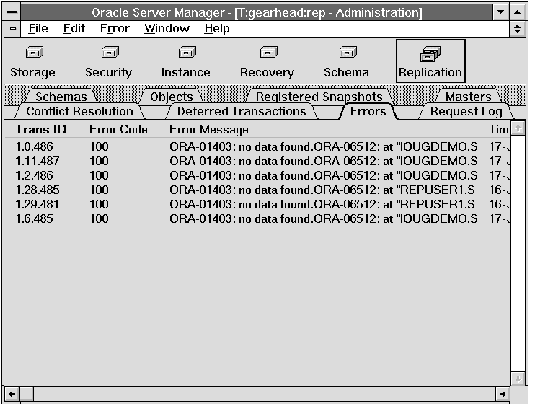
Task: Click the document restore up-down arrows button
Action: (517, 29)
